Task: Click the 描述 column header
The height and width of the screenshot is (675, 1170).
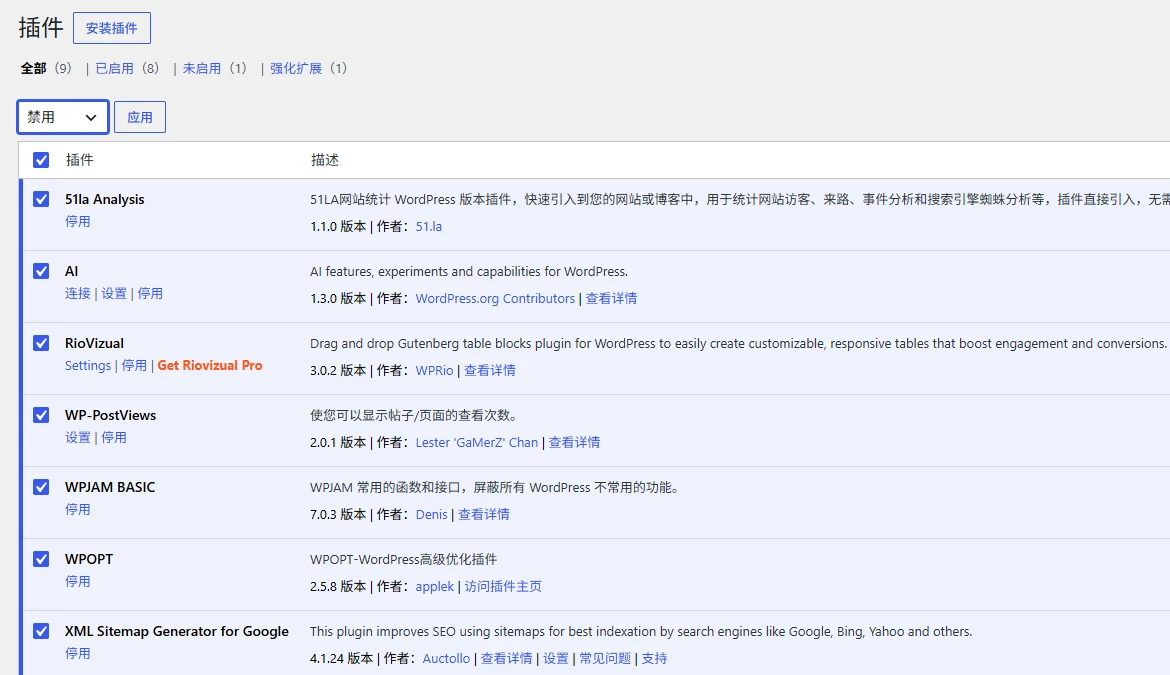Action: 325,160
